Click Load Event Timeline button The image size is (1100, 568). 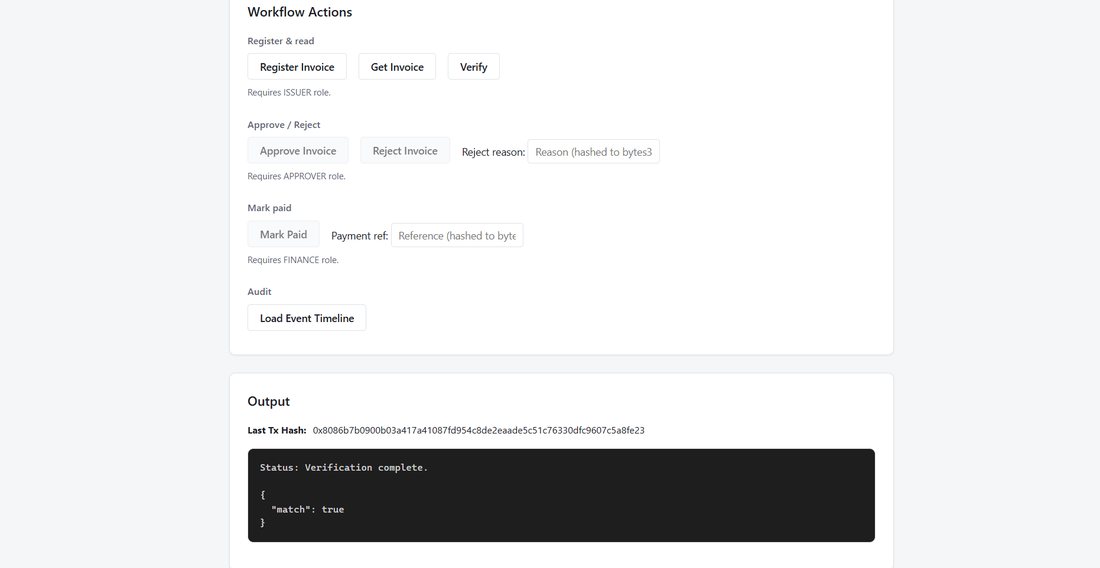(307, 318)
